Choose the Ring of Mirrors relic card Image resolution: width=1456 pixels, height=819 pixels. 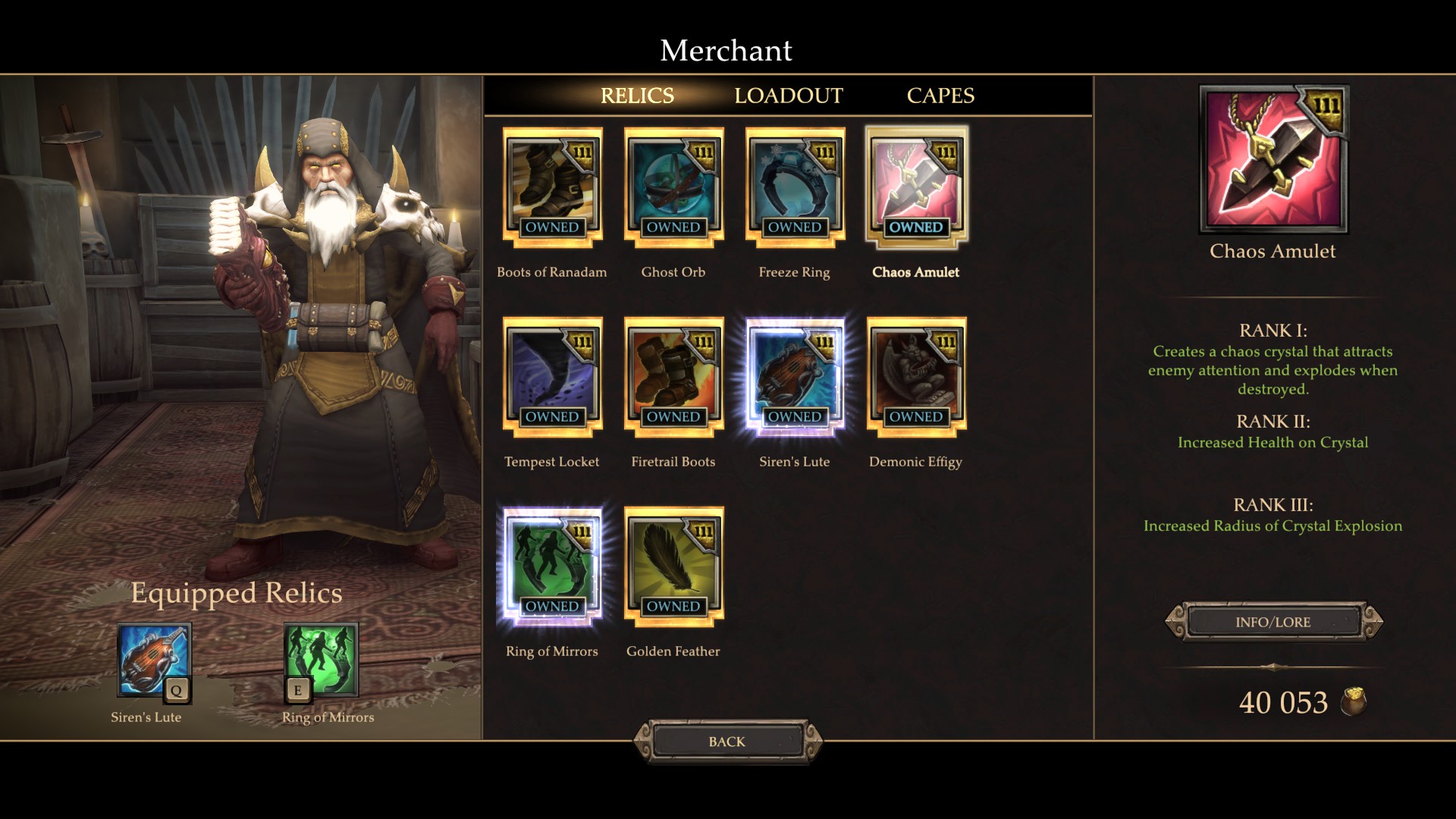point(552,566)
